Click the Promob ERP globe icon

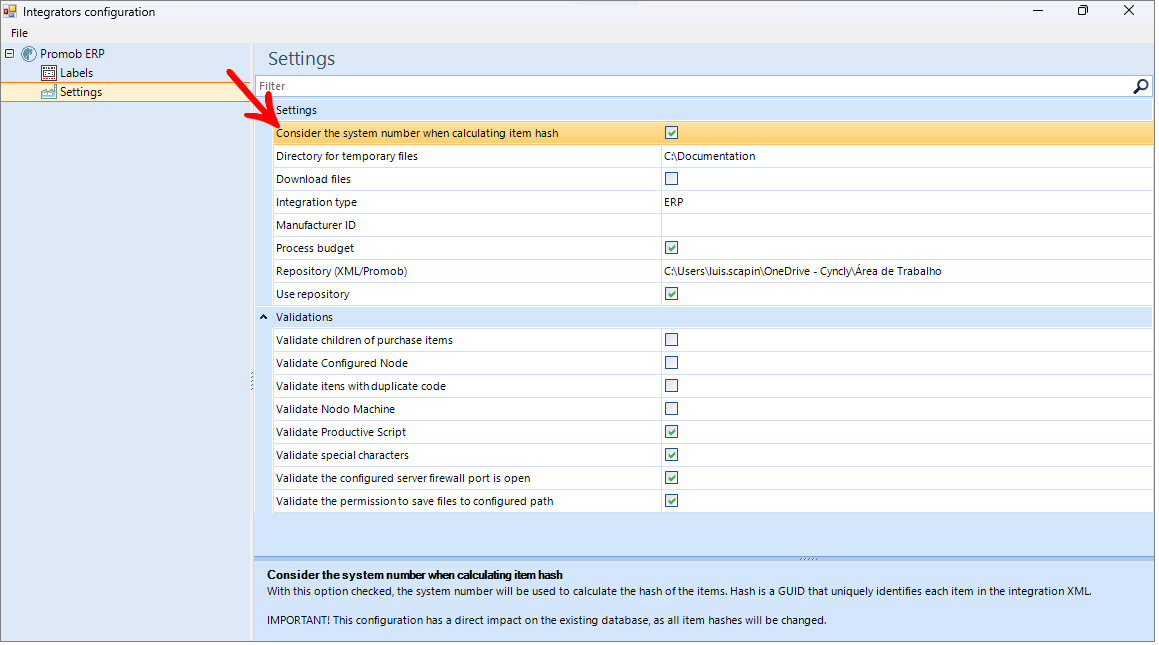[x=29, y=54]
